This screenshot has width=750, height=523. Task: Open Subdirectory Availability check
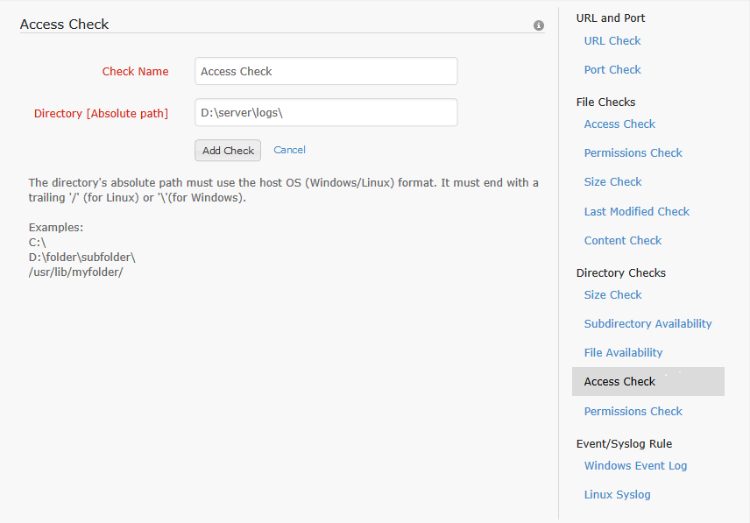[x=647, y=324]
